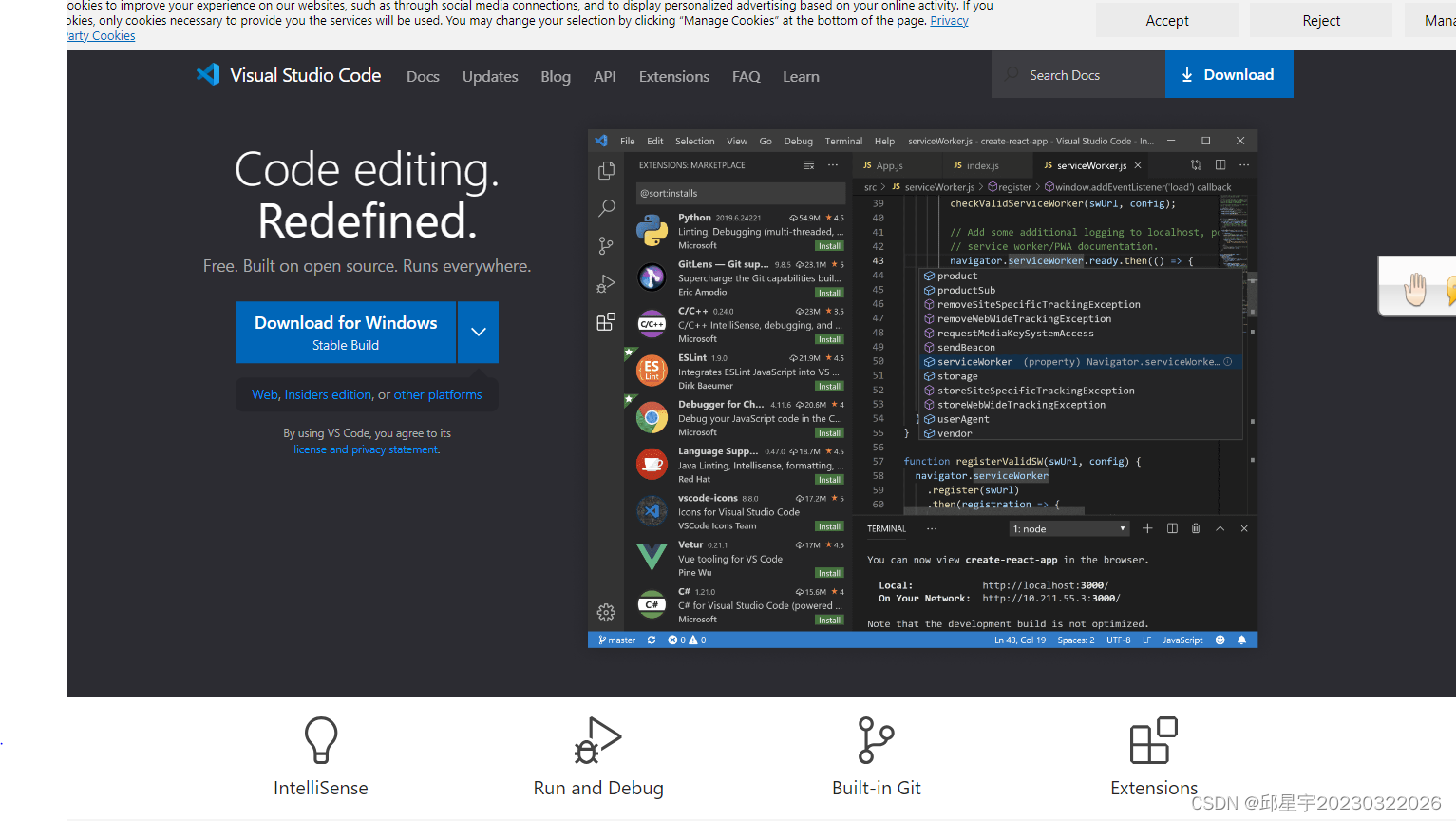The height and width of the screenshot is (821, 1456).
Task: Click the notification bell in status bar
Action: click(1241, 640)
